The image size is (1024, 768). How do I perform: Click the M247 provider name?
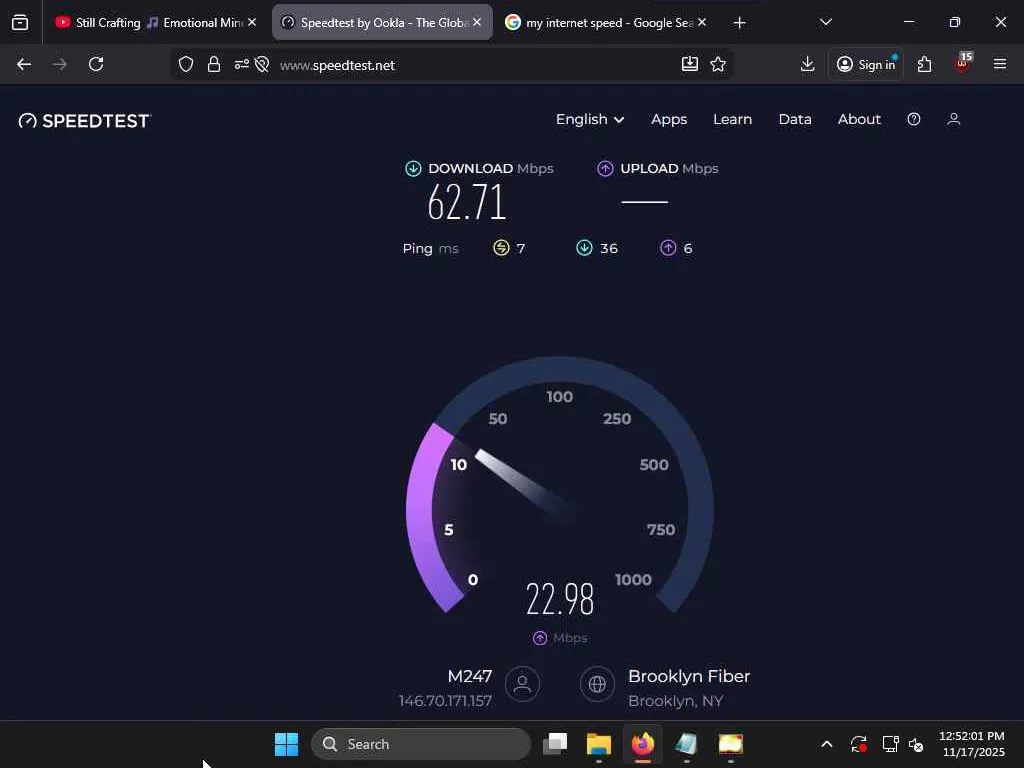470,676
